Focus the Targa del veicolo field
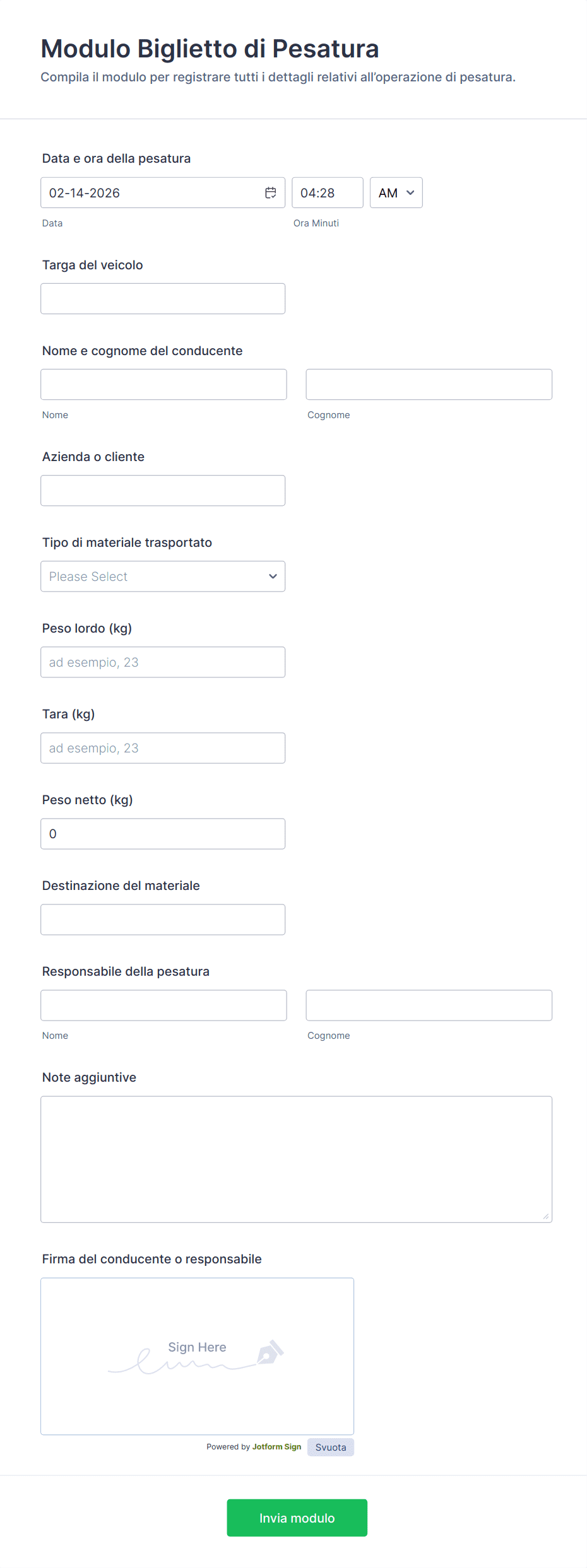Screen dimensions: 587x1568 click(163, 299)
